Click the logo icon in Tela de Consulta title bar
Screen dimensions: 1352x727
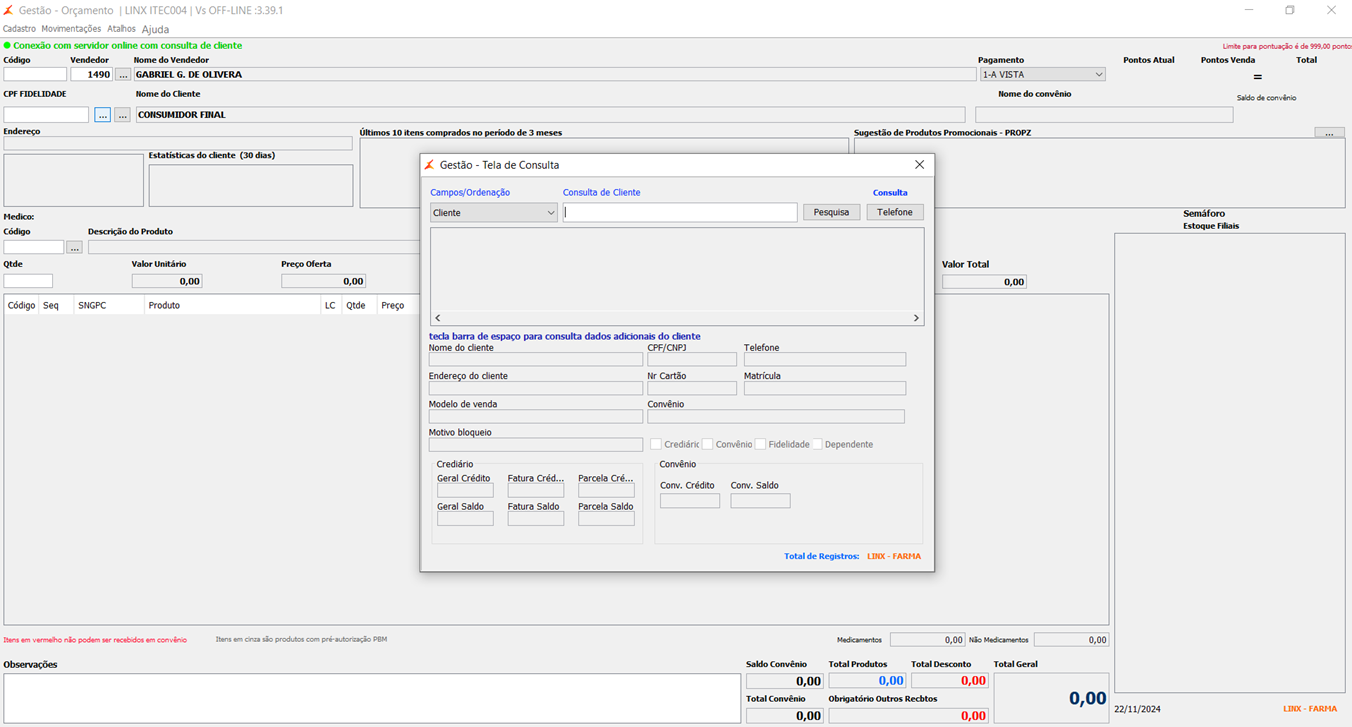[x=429, y=165]
